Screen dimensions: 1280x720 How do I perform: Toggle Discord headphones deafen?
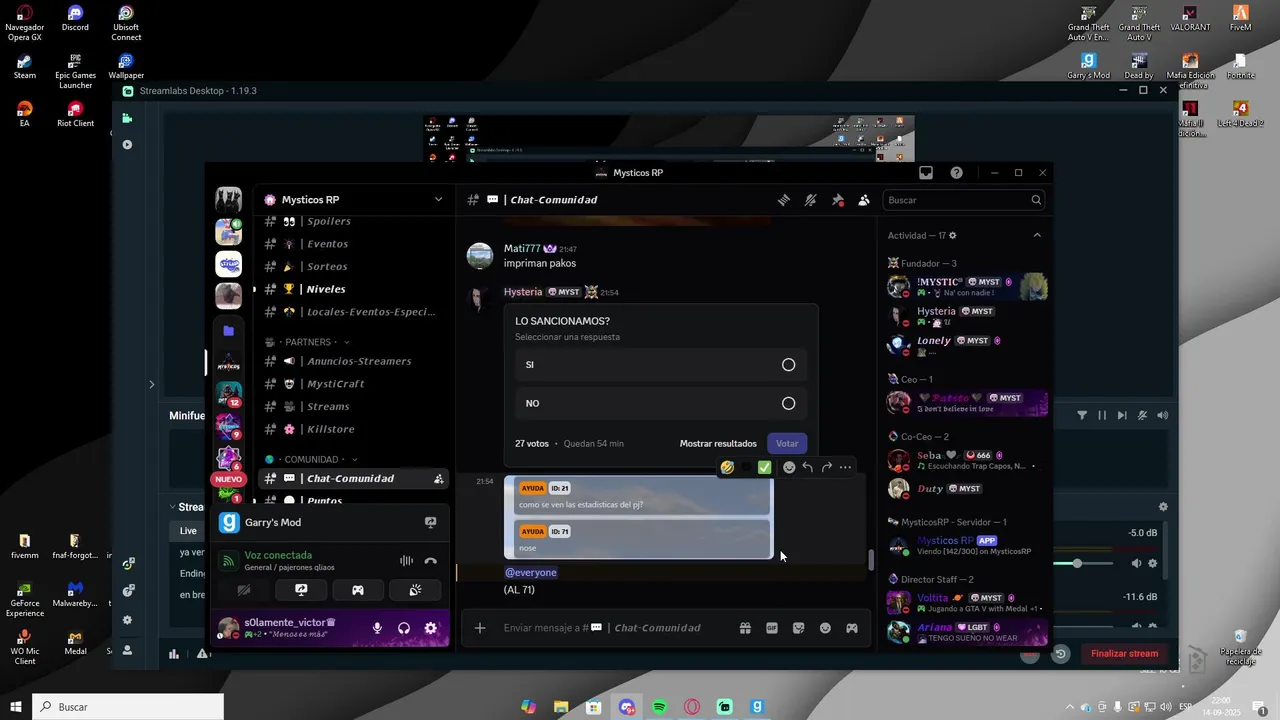(x=404, y=628)
